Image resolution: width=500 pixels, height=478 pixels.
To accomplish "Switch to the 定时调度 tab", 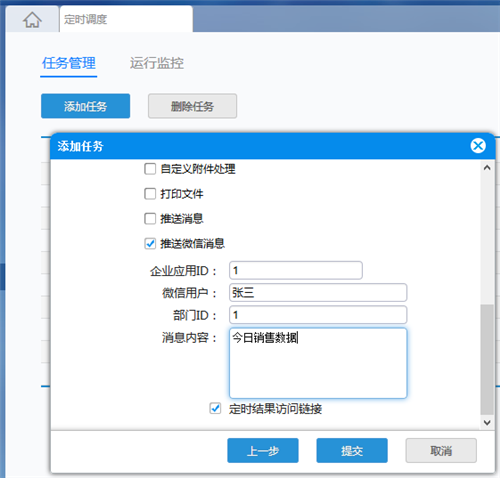I will point(126,19).
